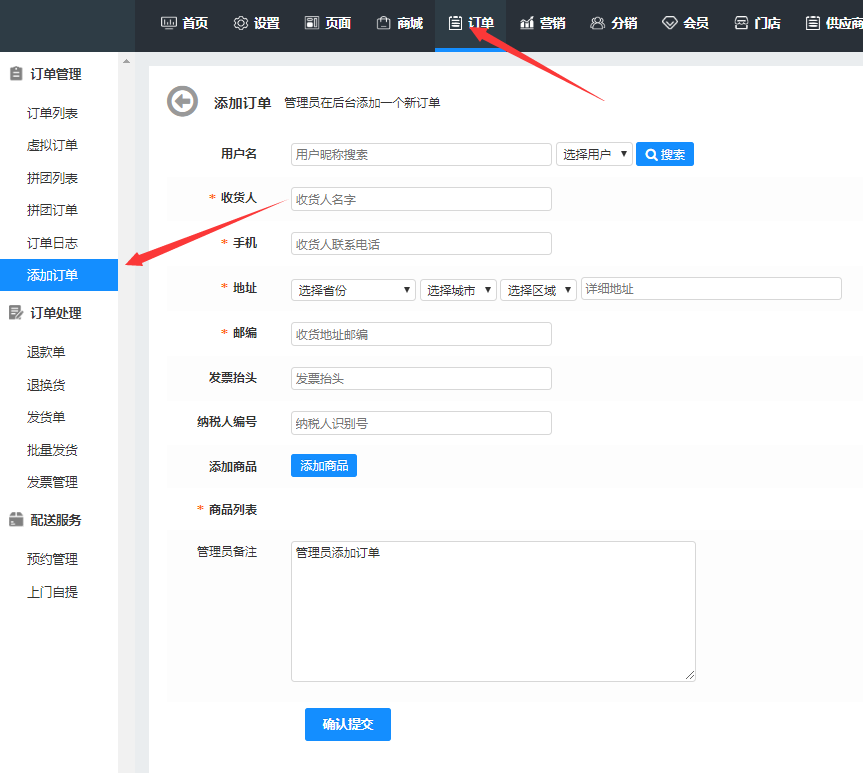Go to the 商城 shop bag menu
The image size is (863, 773).
[x=399, y=23]
